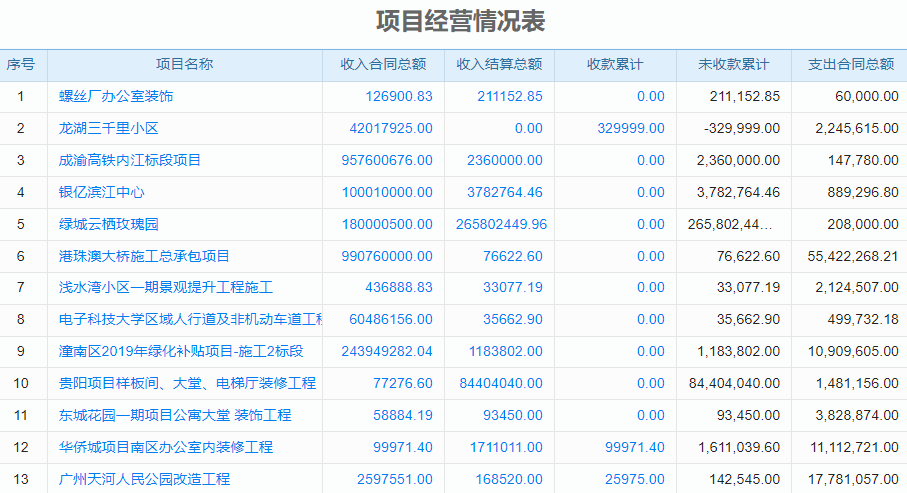
Task: Click the 未收款累计 column header
Action: (x=734, y=64)
